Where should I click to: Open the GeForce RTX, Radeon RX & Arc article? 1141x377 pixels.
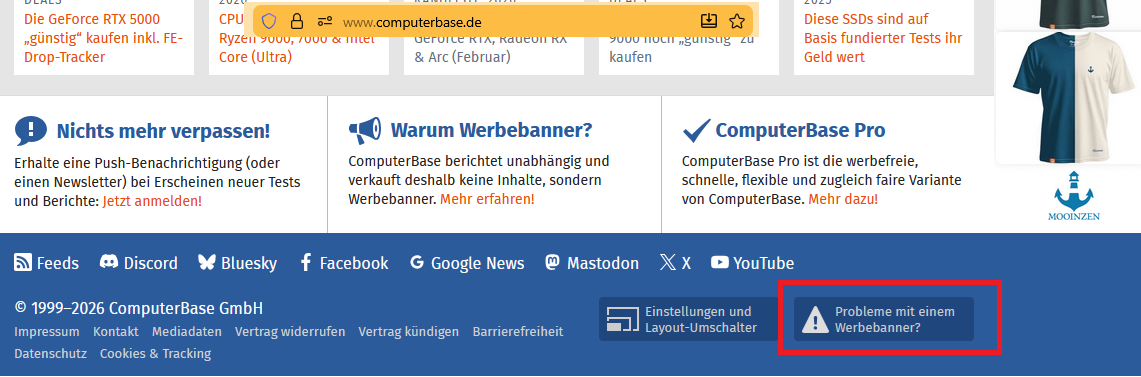[491, 48]
